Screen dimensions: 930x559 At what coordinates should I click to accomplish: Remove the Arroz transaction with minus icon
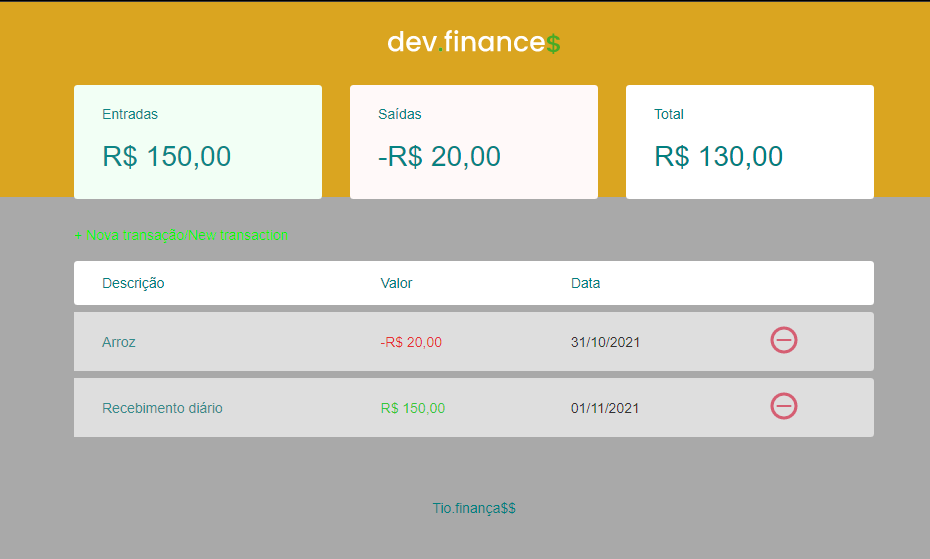click(784, 340)
